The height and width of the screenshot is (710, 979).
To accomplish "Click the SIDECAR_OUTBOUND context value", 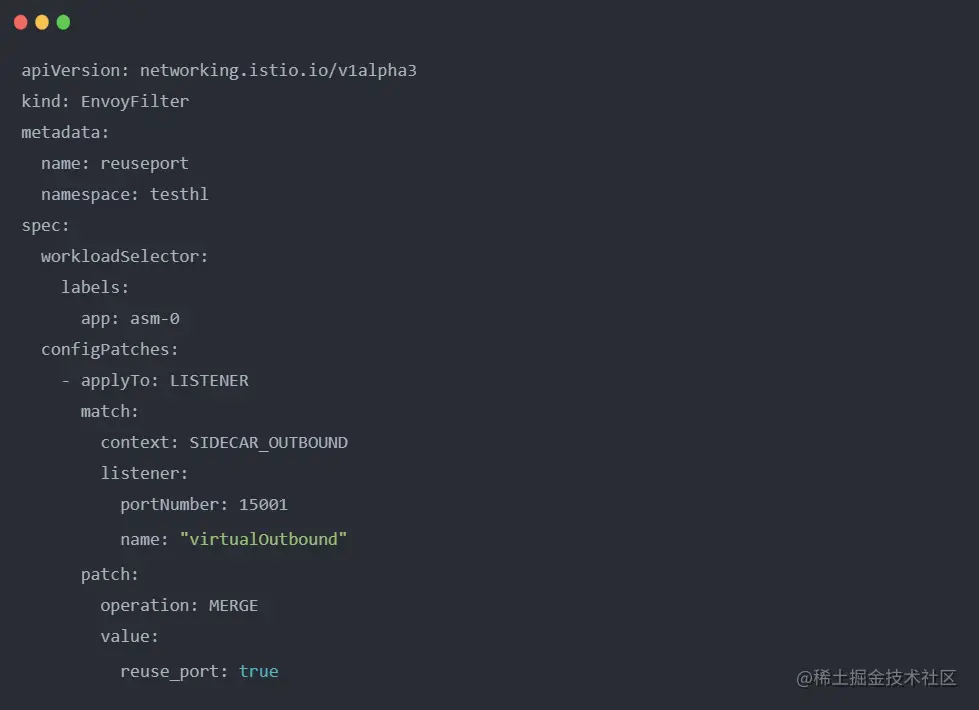I will click(x=268, y=442).
